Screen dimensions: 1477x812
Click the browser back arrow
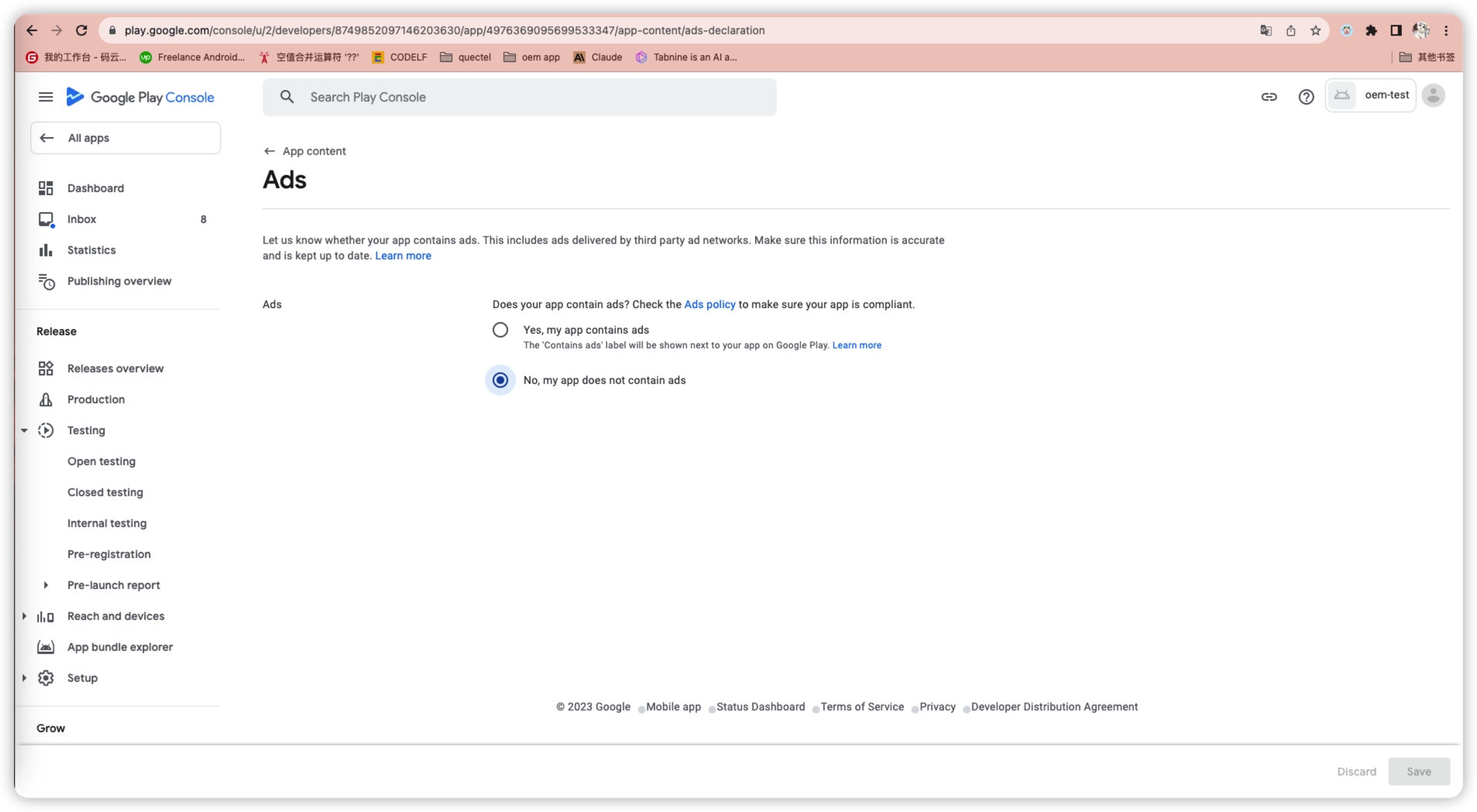coord(32,30)
